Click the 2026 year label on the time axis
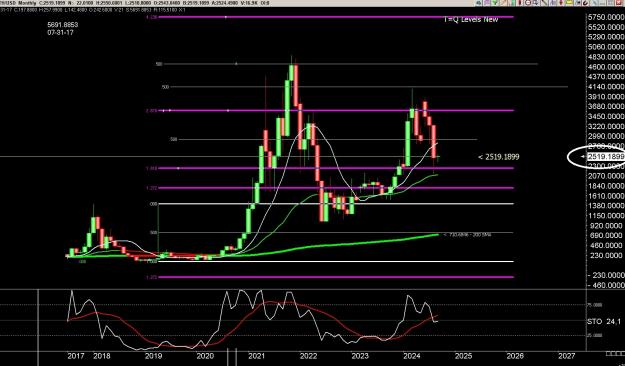625x366 pixels. (x=515, y=356)
